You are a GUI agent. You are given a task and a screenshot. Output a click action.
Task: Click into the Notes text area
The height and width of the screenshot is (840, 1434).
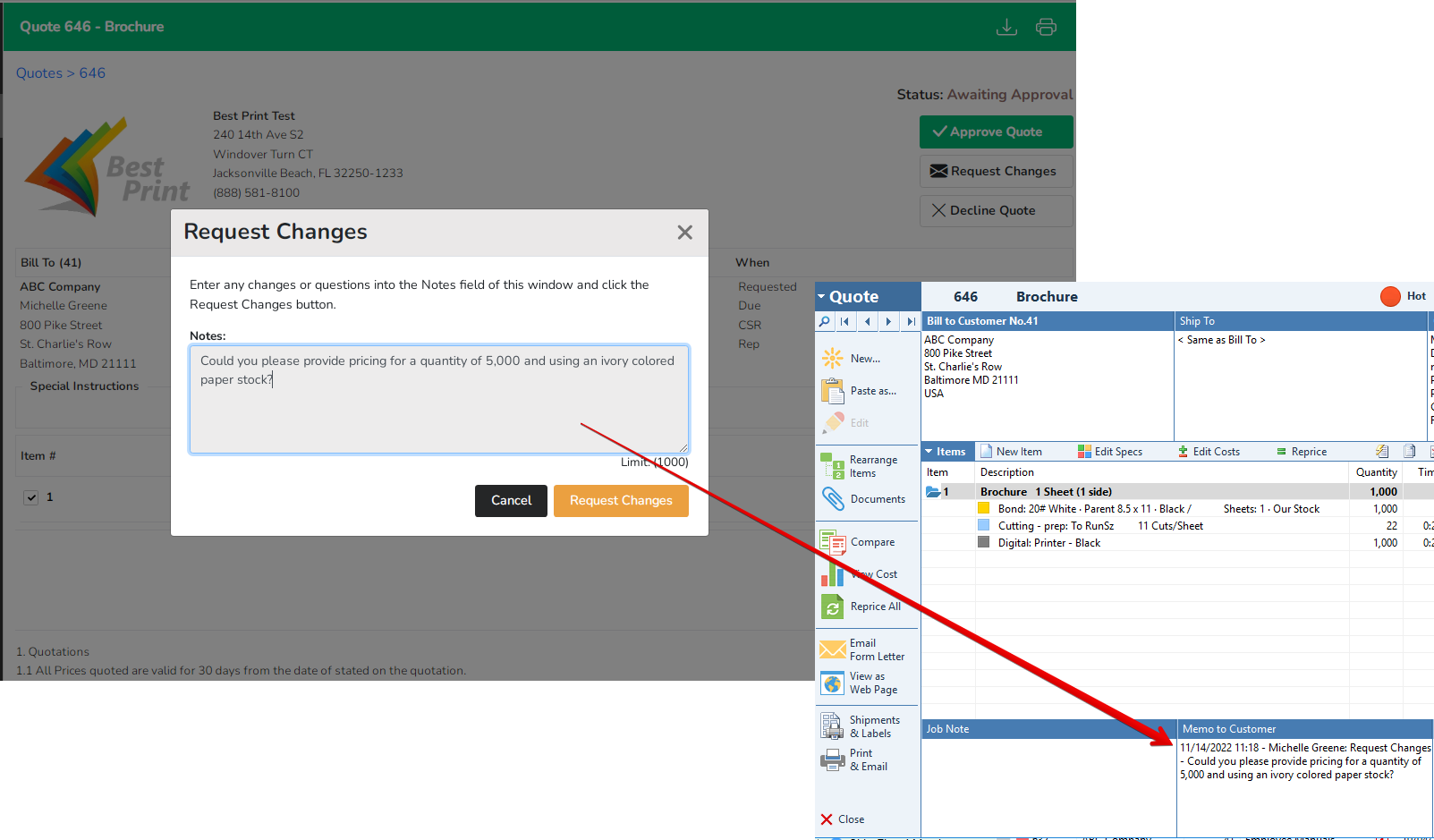pyautogui.click(x=439, y=400)
